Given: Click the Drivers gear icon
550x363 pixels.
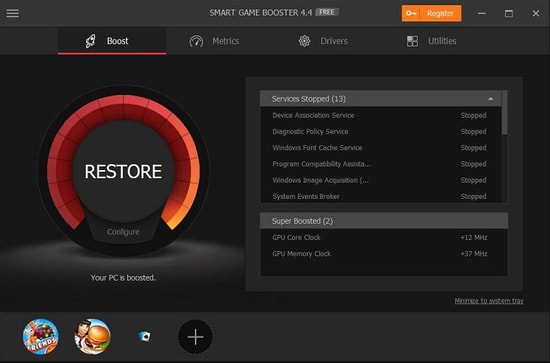Looking at the screenshot, I should pyautogui.click(x=304, y=41).
